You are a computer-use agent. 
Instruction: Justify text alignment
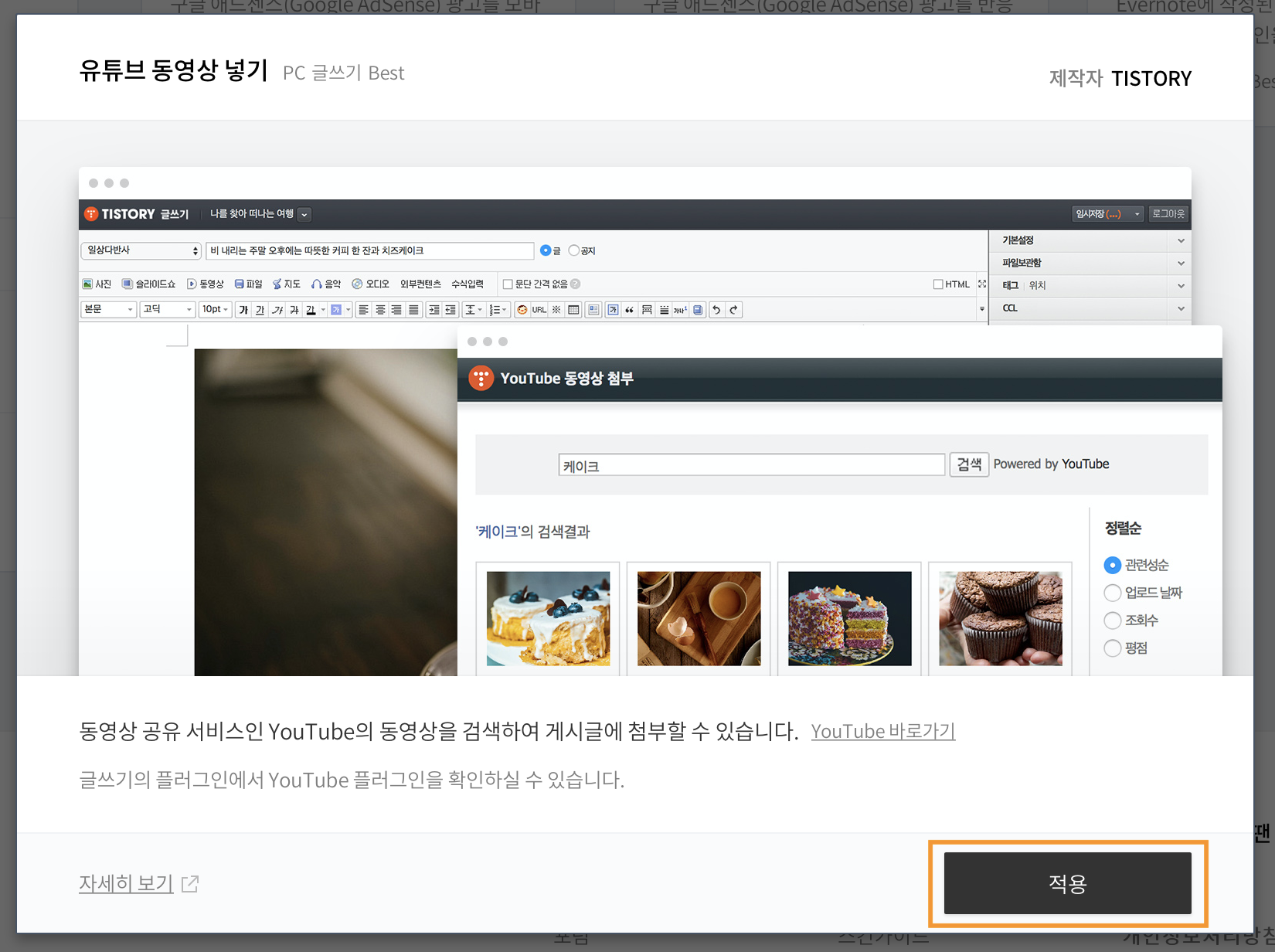[x=413, y=310]
